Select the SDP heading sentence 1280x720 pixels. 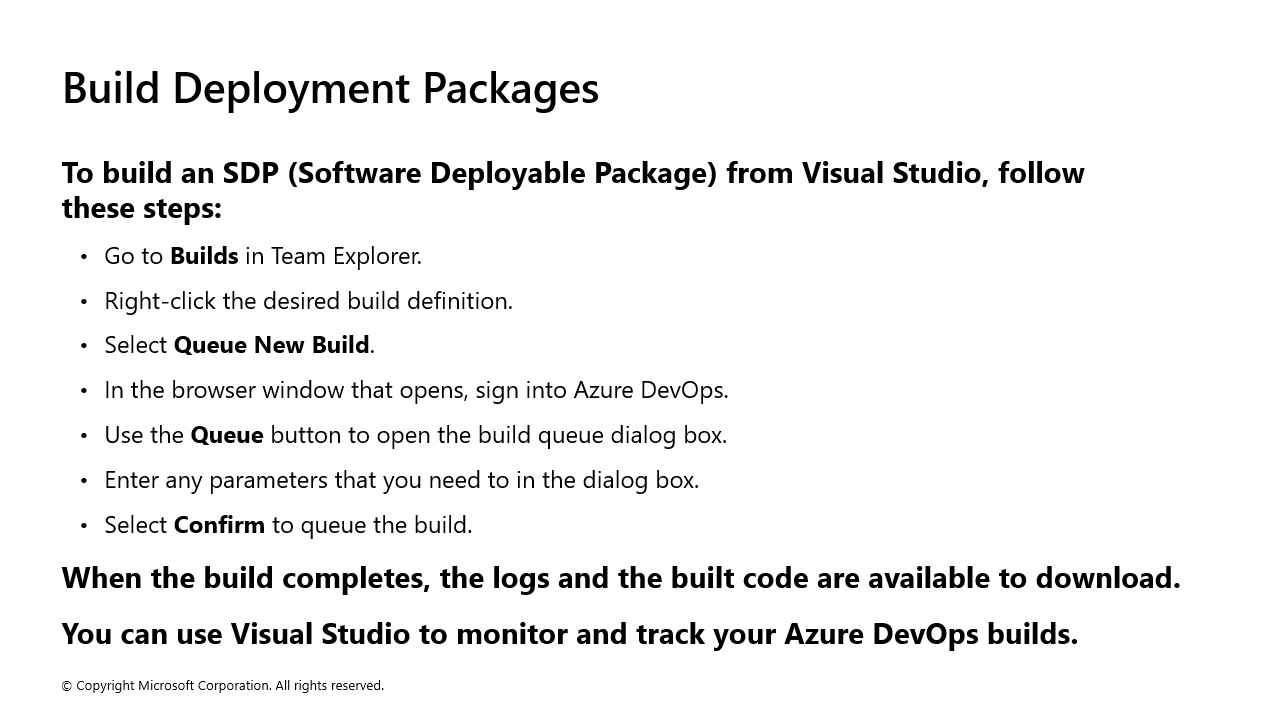pyautogui.click(x=572, y=190)
